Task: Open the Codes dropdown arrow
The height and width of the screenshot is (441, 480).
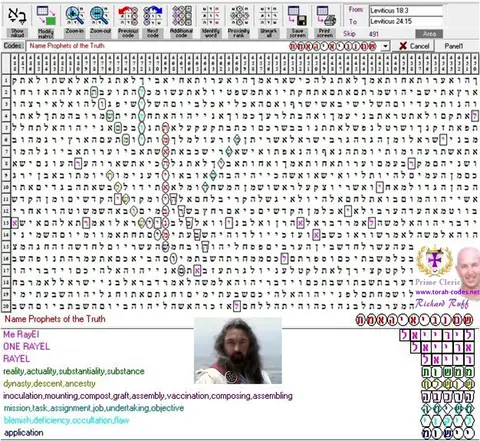Action: (386, 46)
